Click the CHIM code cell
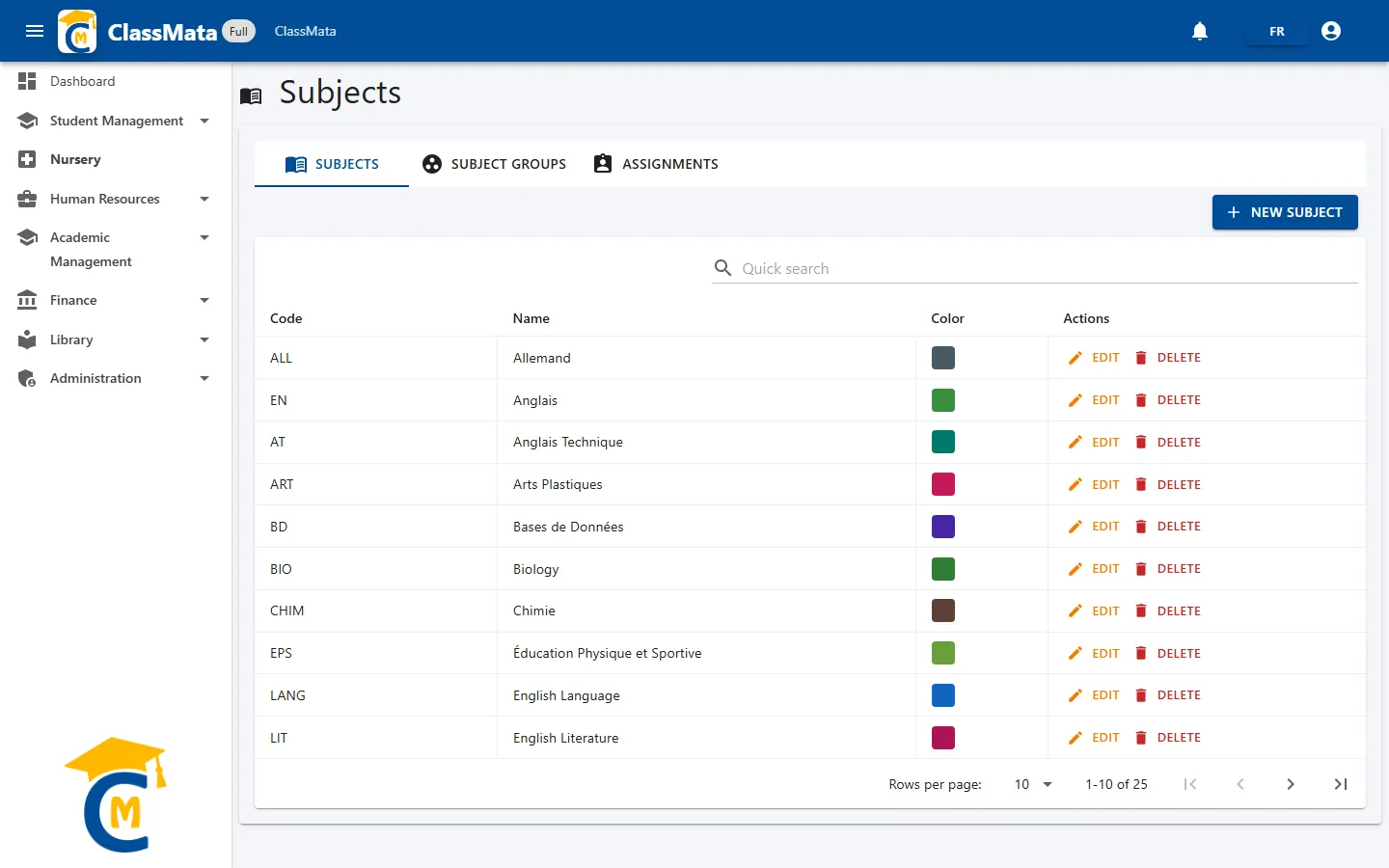 point(376,610)
